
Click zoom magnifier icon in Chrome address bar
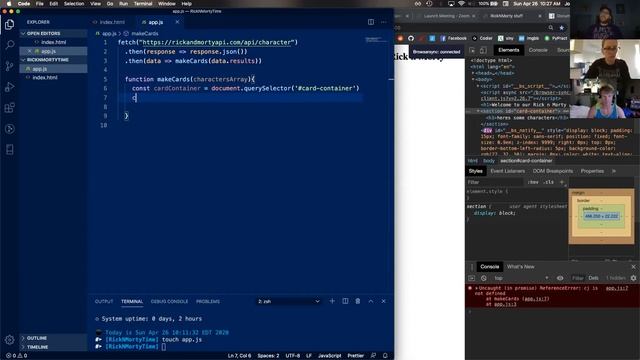coord(551,28)
